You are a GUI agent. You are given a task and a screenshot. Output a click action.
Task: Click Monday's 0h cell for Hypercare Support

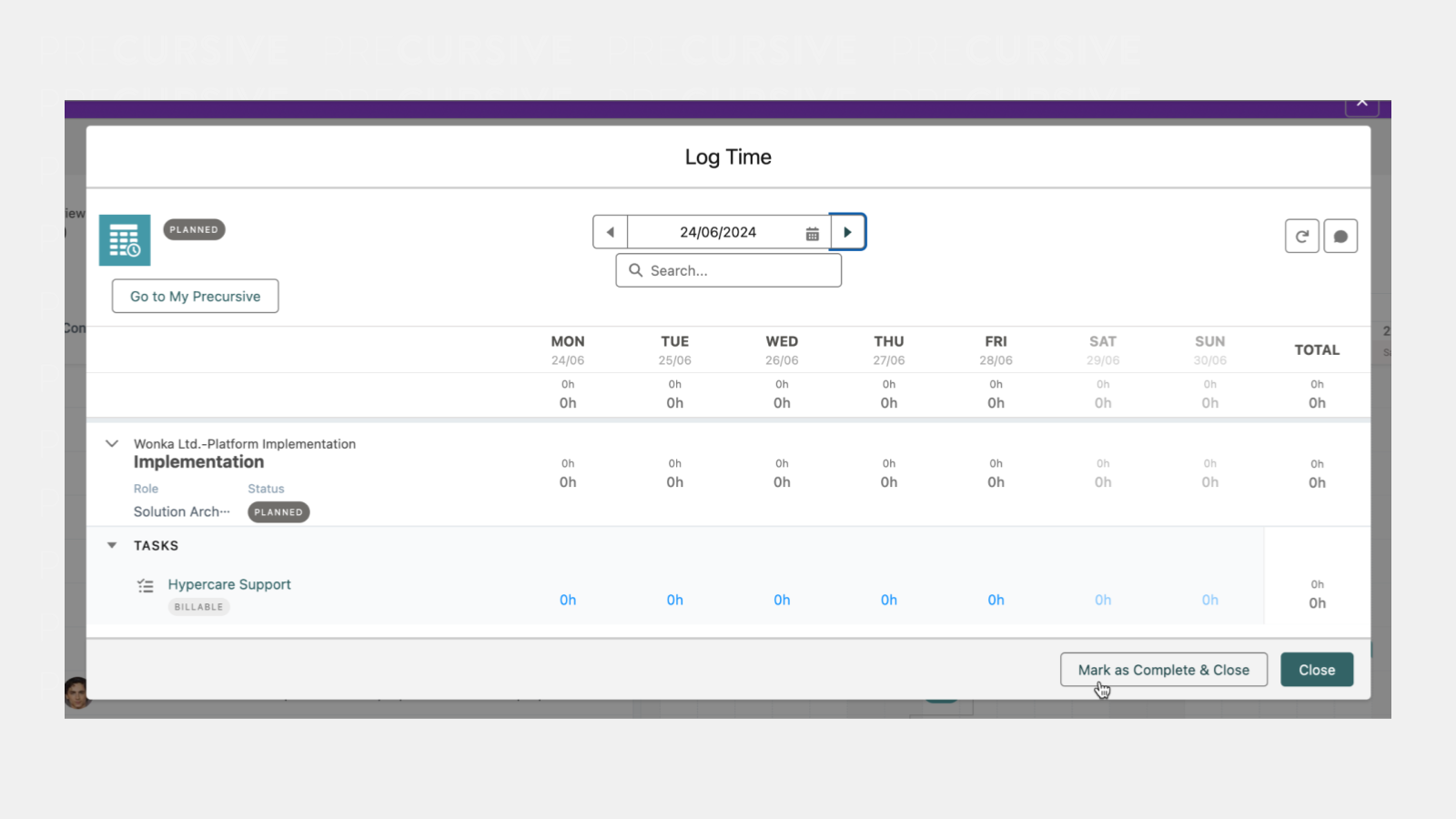click(x=567, y=600)
